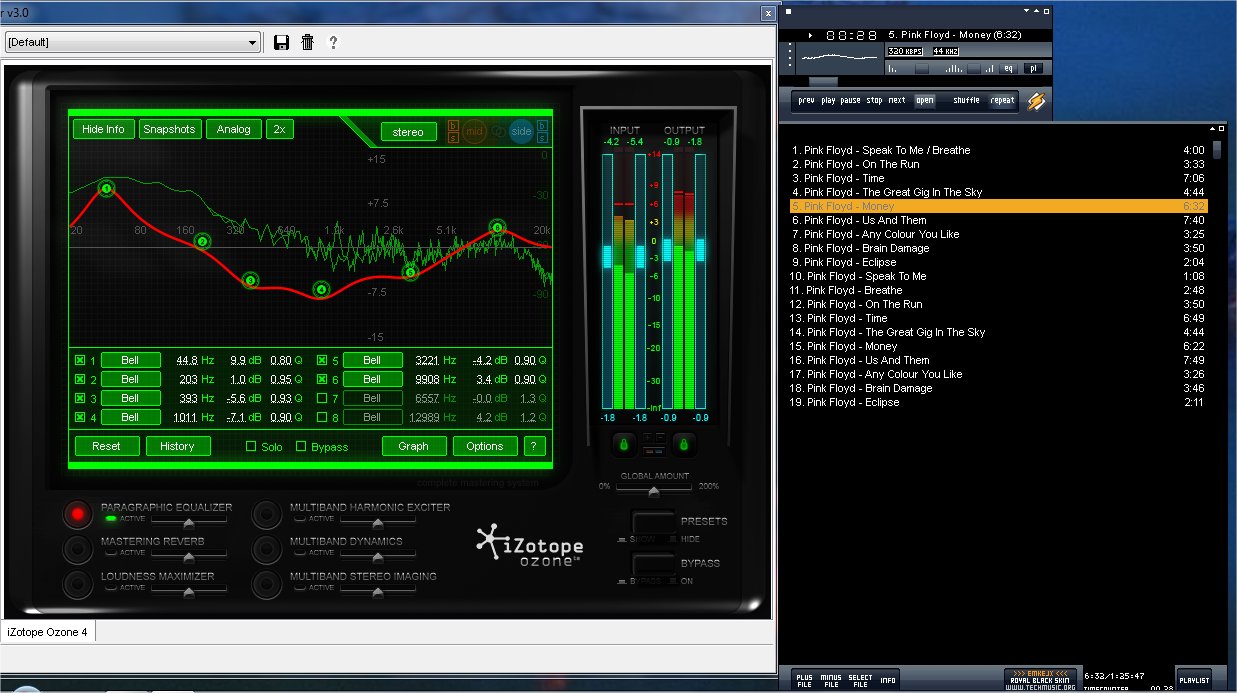Open band 6 Bell filter type selector
1237x693 pixels.
click(372, 379)
